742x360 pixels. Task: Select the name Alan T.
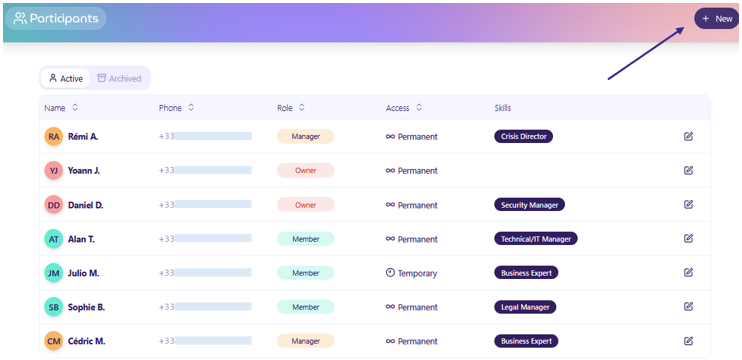(x=81, y=239)
